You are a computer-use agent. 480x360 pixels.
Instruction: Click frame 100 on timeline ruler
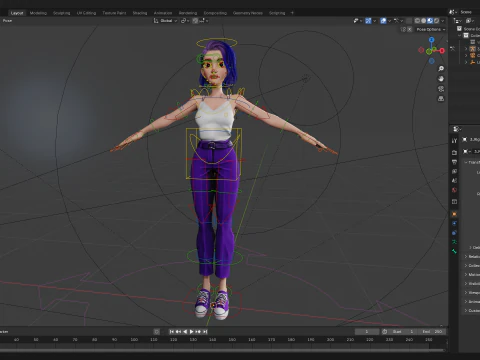(134, 340)
